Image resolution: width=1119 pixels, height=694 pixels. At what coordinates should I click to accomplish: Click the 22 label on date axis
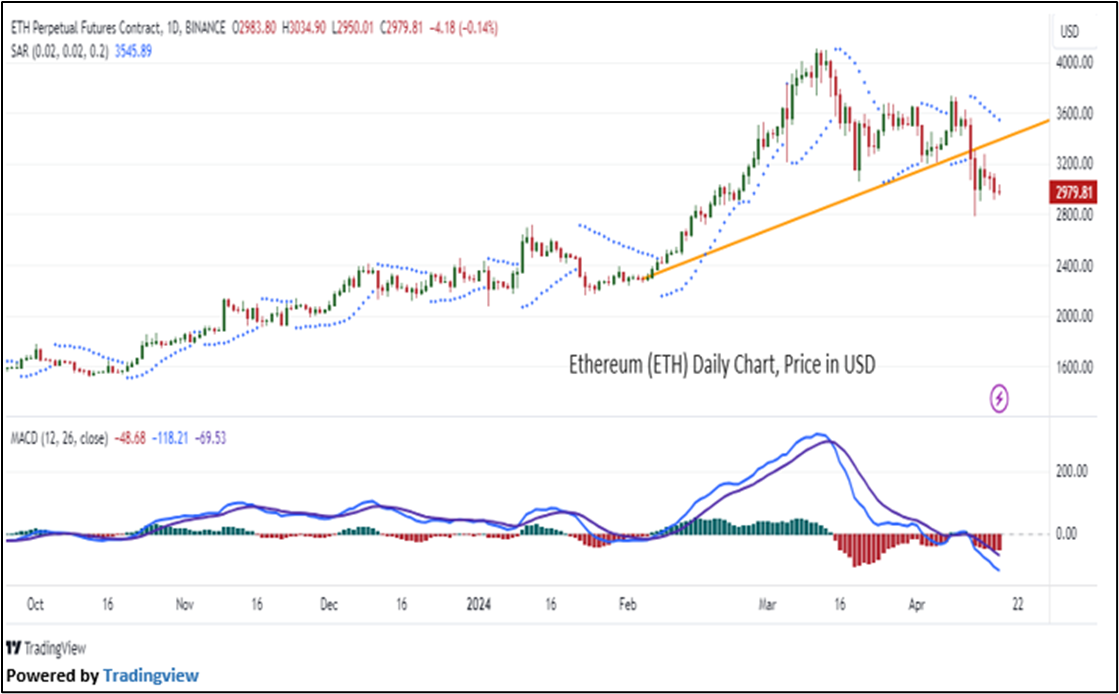point(1018,605)
